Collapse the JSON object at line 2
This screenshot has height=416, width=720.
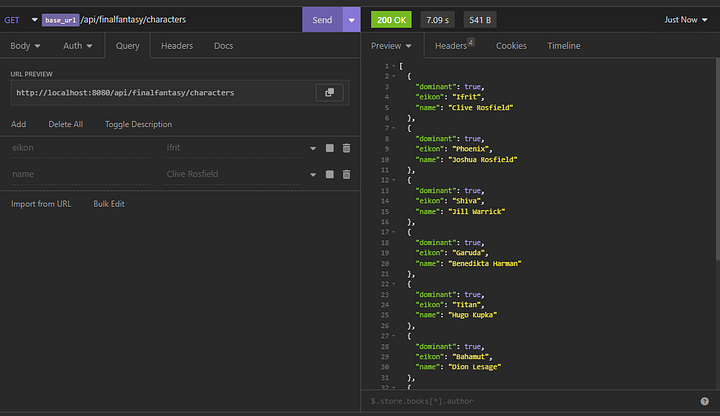394,76
